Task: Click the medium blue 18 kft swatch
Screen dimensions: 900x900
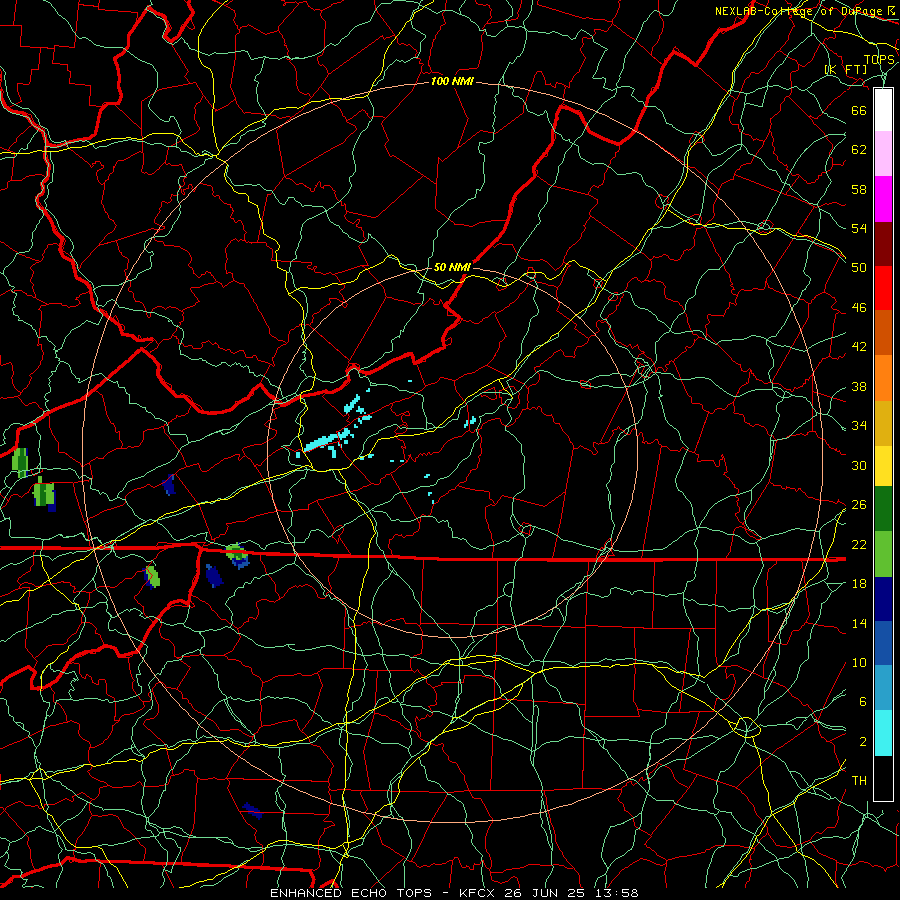Action: 883,643
